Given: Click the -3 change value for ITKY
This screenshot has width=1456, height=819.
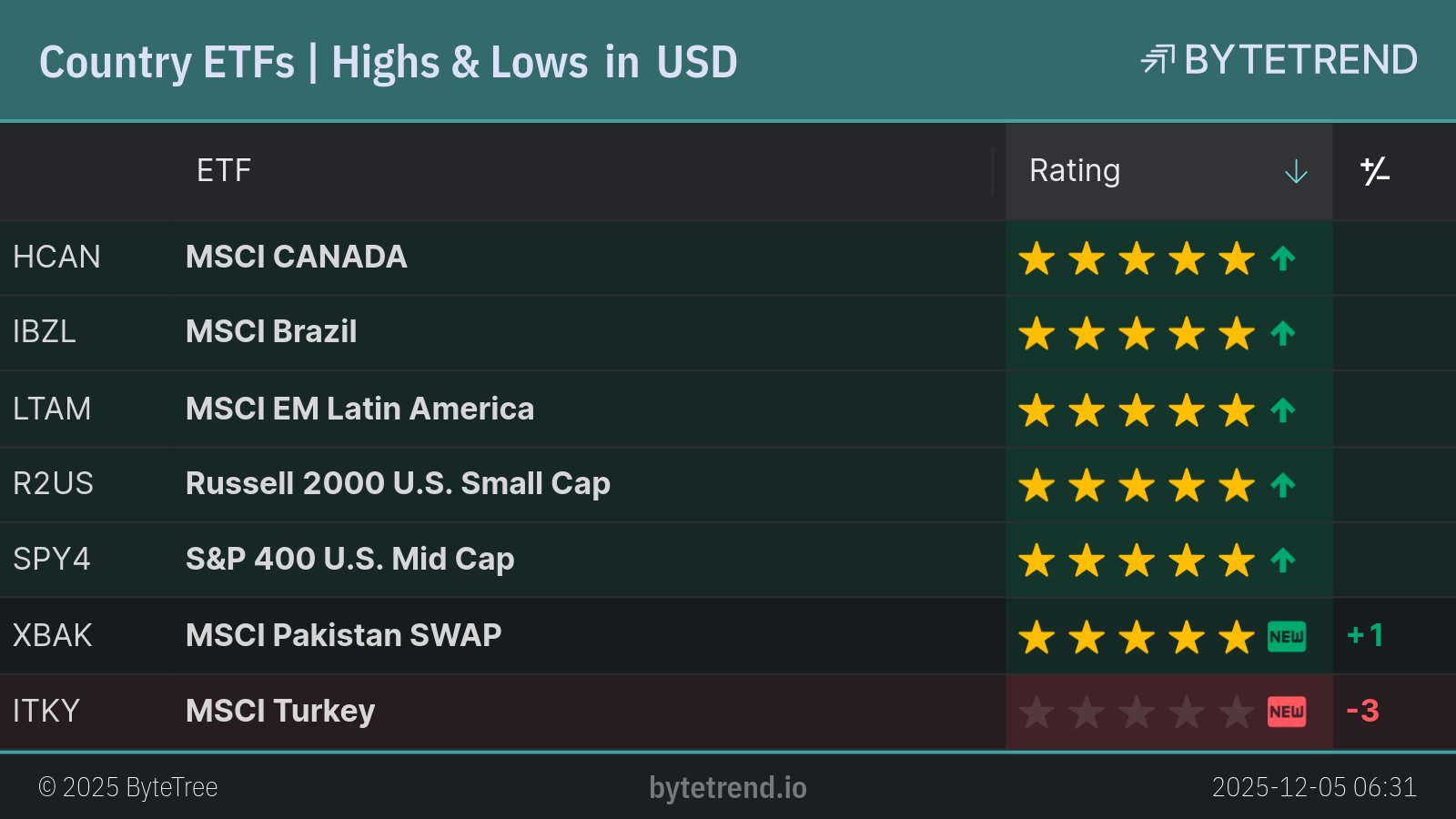Looking at the screenshot, I should point(1362,711).
